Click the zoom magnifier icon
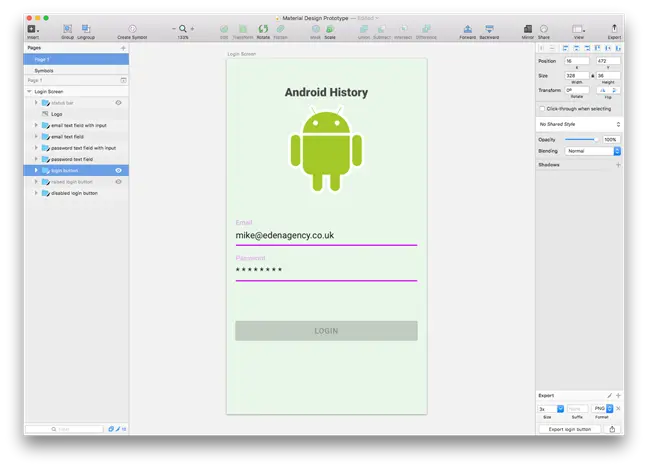The height and width of the screenshot is (469, 648). (183, 29)
